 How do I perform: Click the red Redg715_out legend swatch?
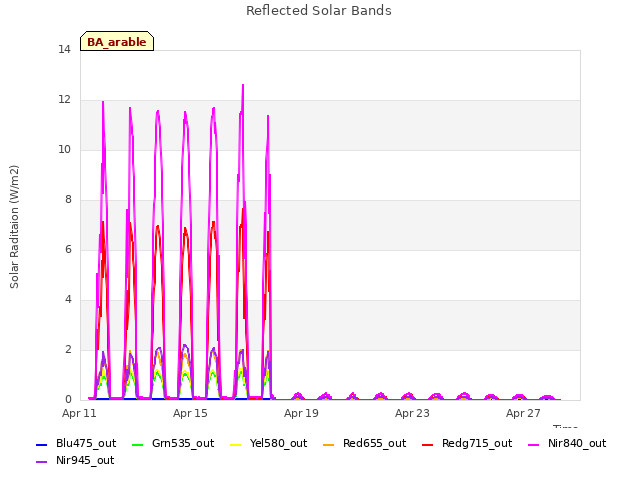pos(428,444)
